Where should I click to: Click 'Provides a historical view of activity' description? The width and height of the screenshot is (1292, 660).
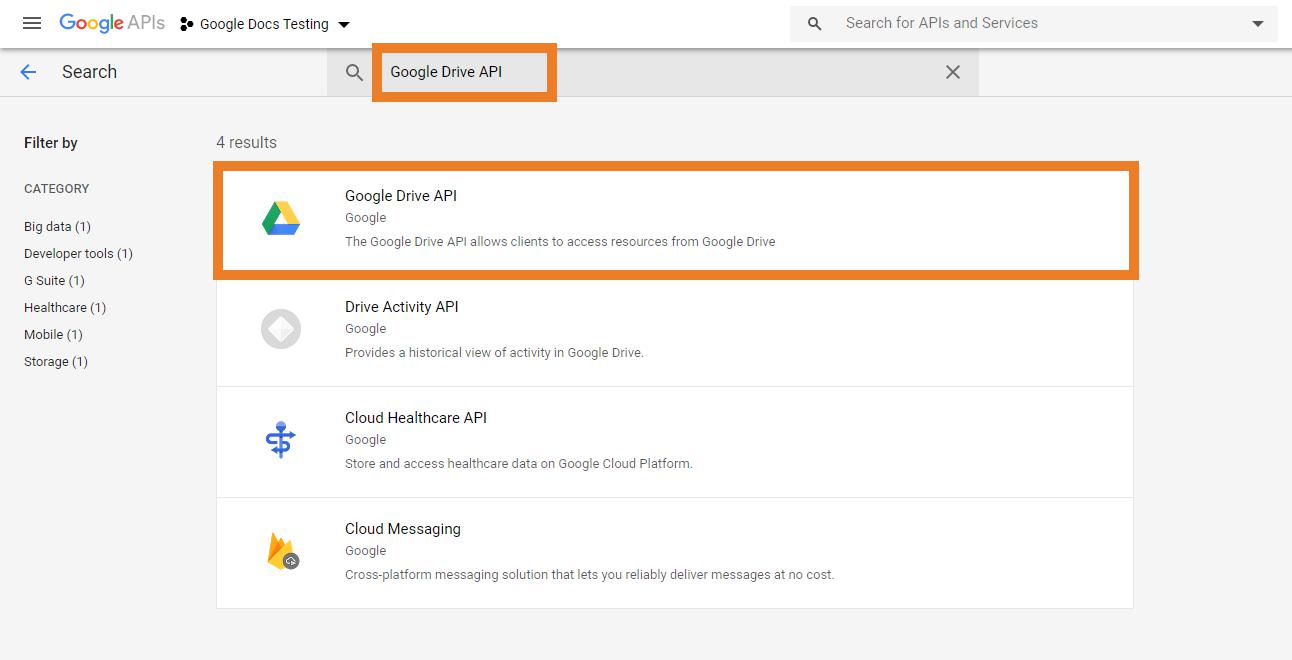(x=494, y=353)
